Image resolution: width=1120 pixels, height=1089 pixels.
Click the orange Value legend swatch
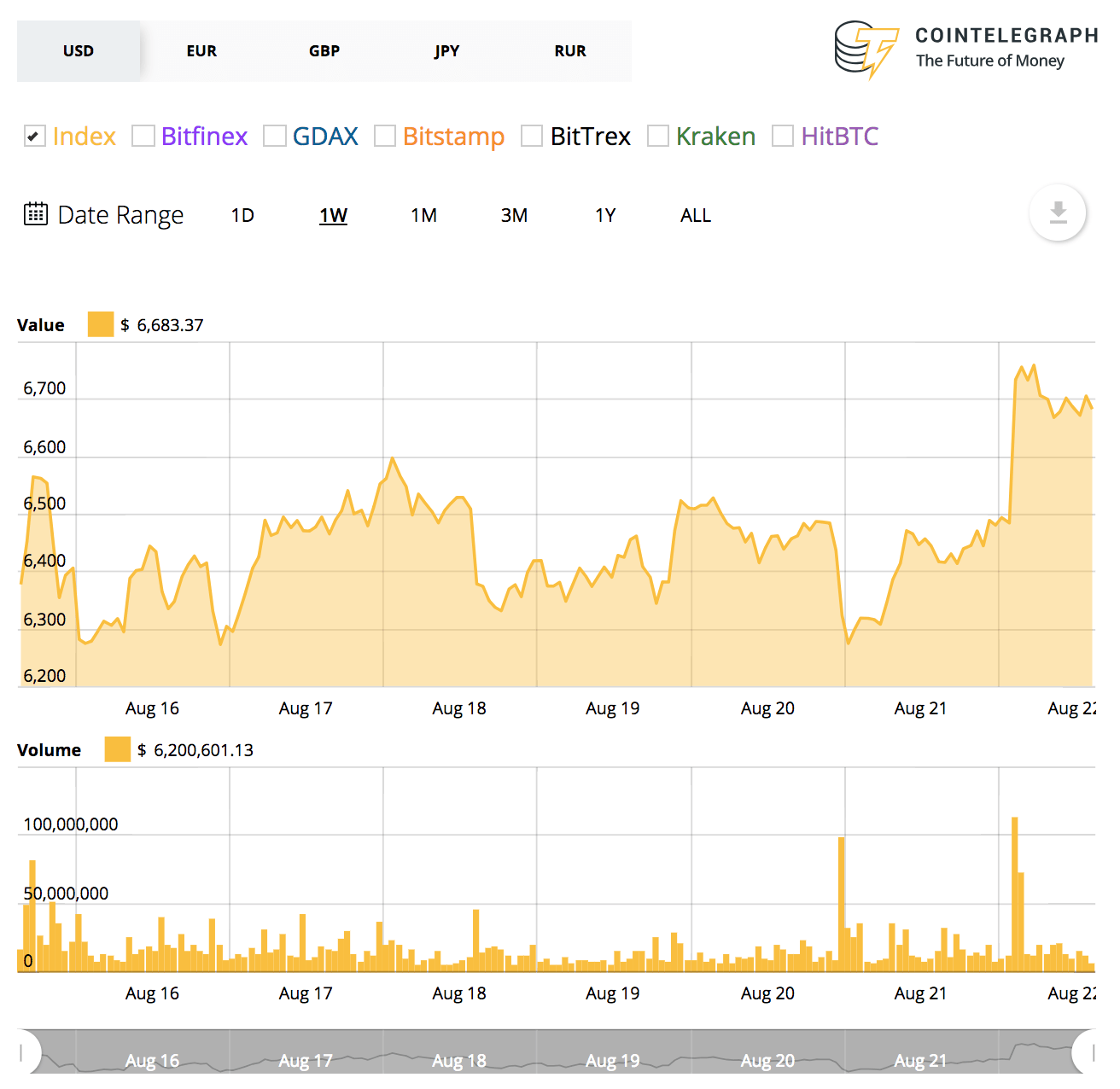[x=101, y=324]
